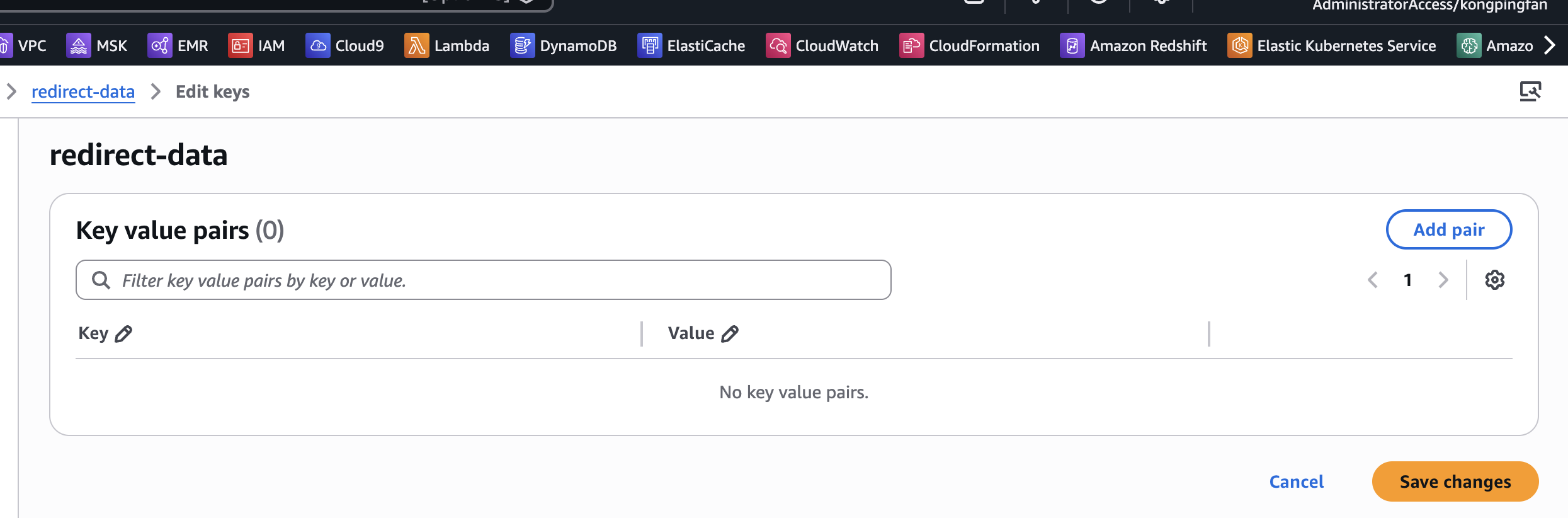This screenshot has height=518, width=1568.
Task: Click the Save changes button
Action: pos(1455,481)
